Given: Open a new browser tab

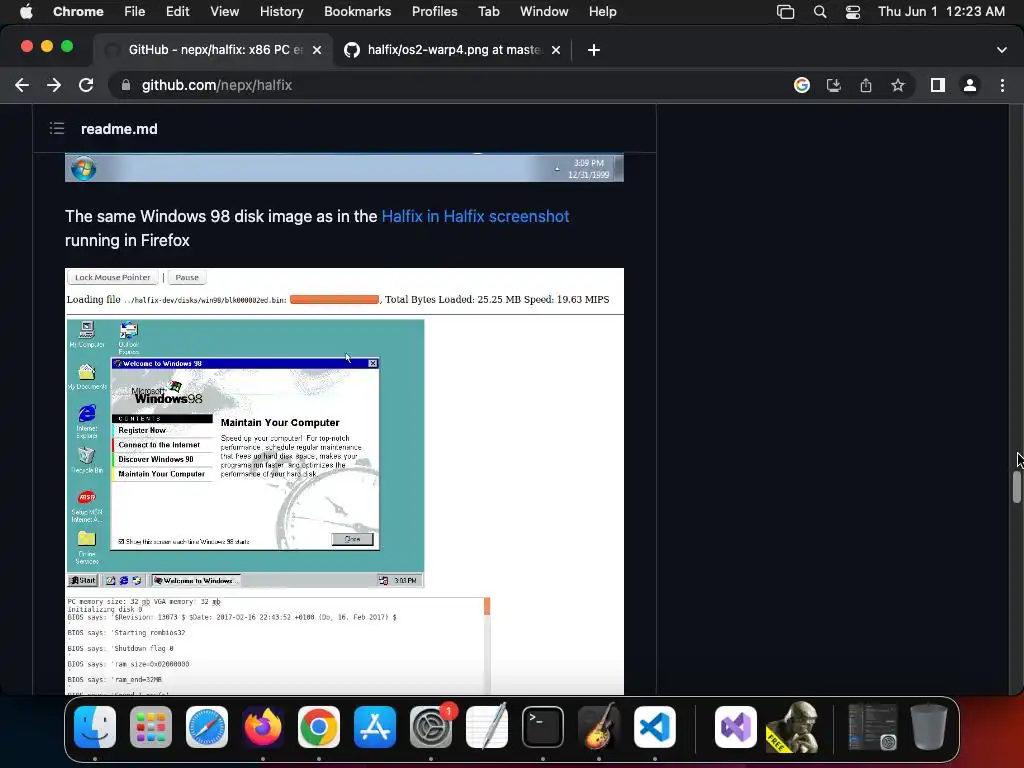Looking at the screenshot, I should click(x=594, y=50).
